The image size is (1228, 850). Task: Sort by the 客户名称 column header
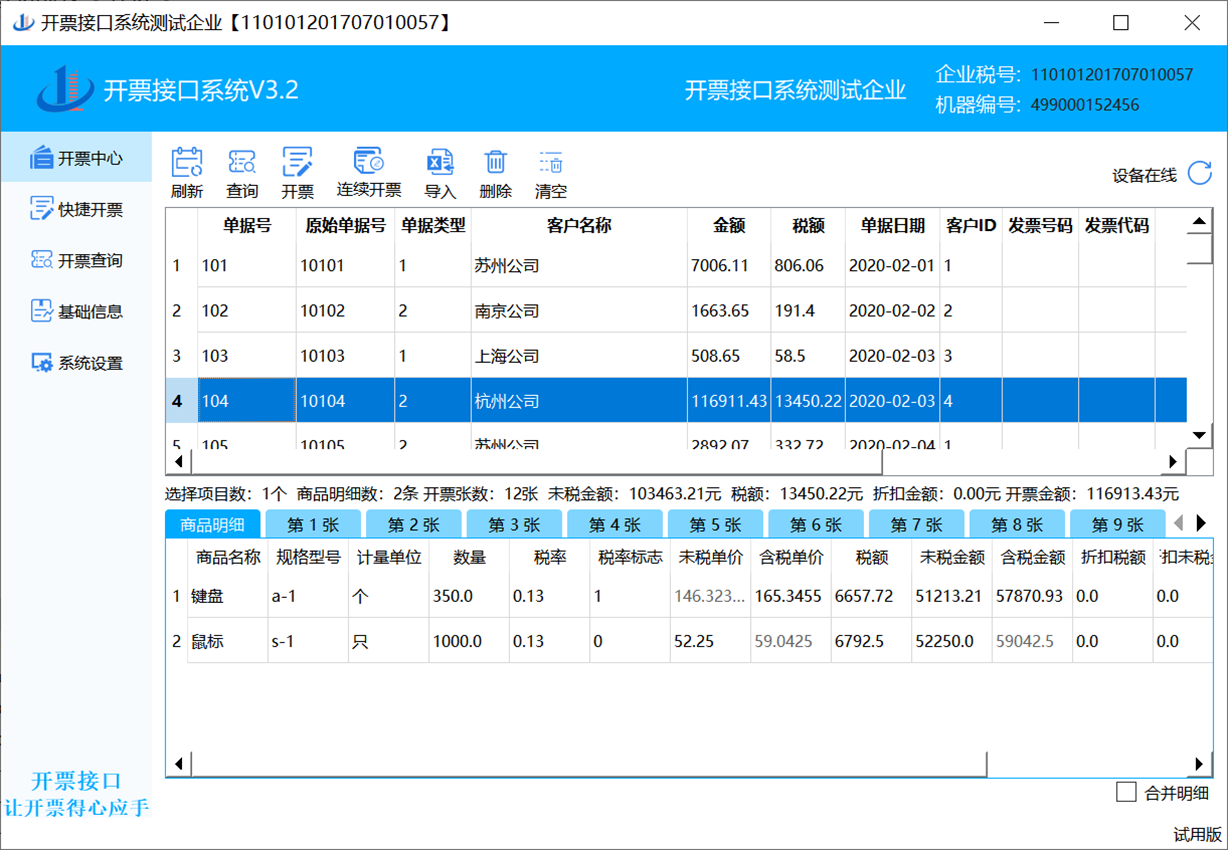point(578,226)
